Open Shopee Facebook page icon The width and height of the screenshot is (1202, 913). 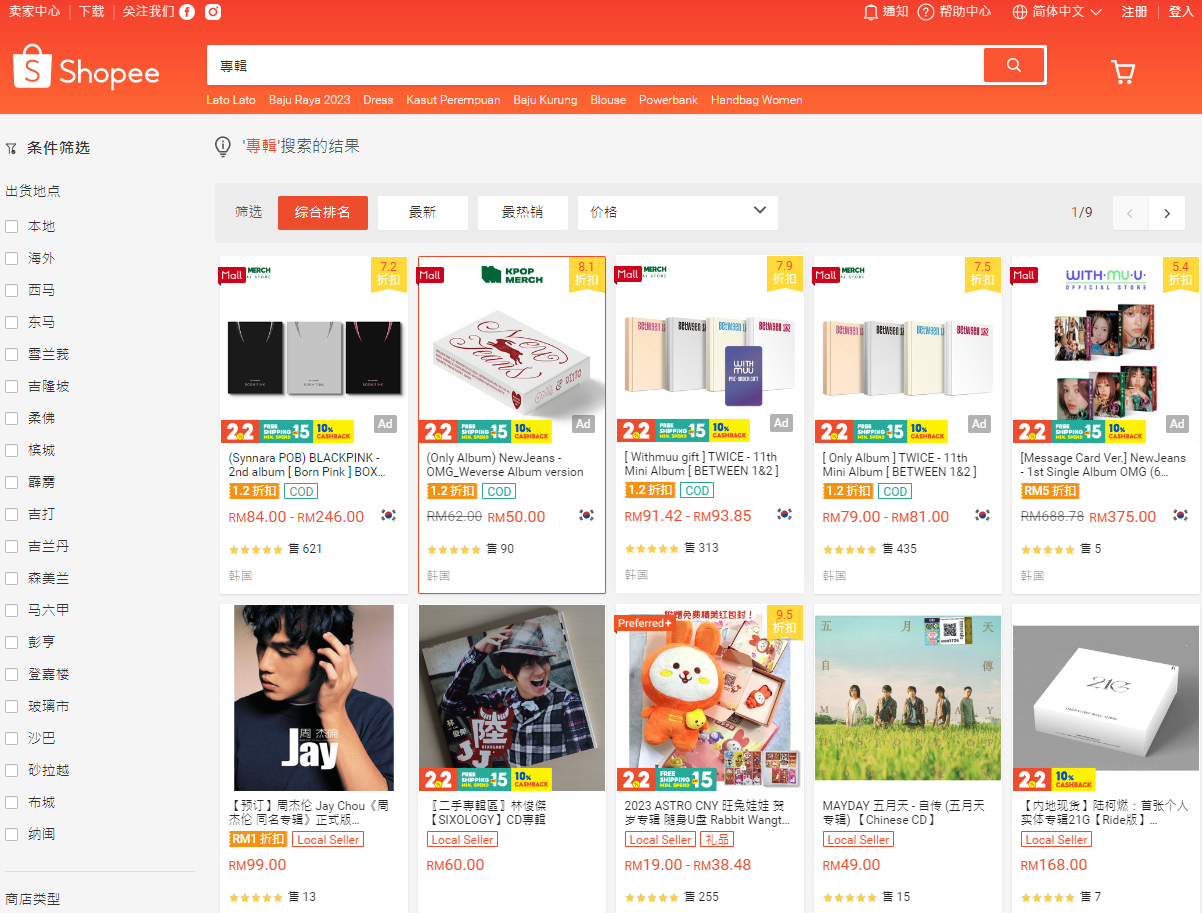pyautogui.click(x=187, y=12)
